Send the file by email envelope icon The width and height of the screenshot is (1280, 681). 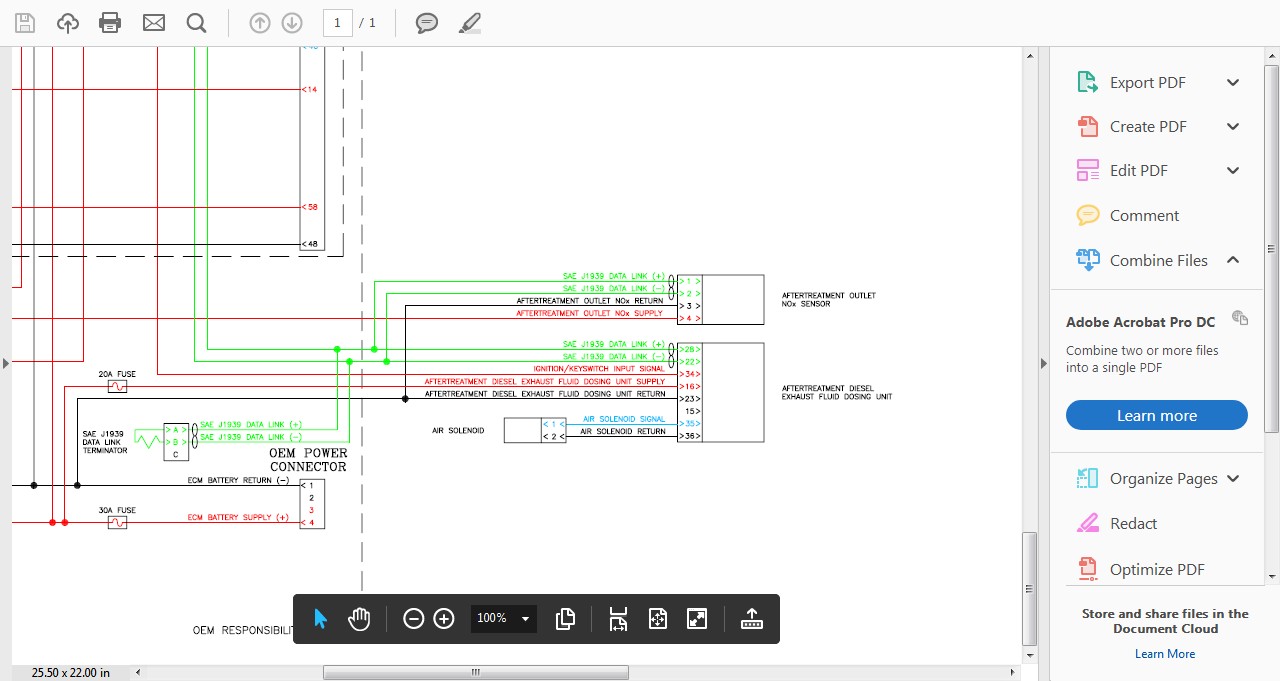point(153,23)
